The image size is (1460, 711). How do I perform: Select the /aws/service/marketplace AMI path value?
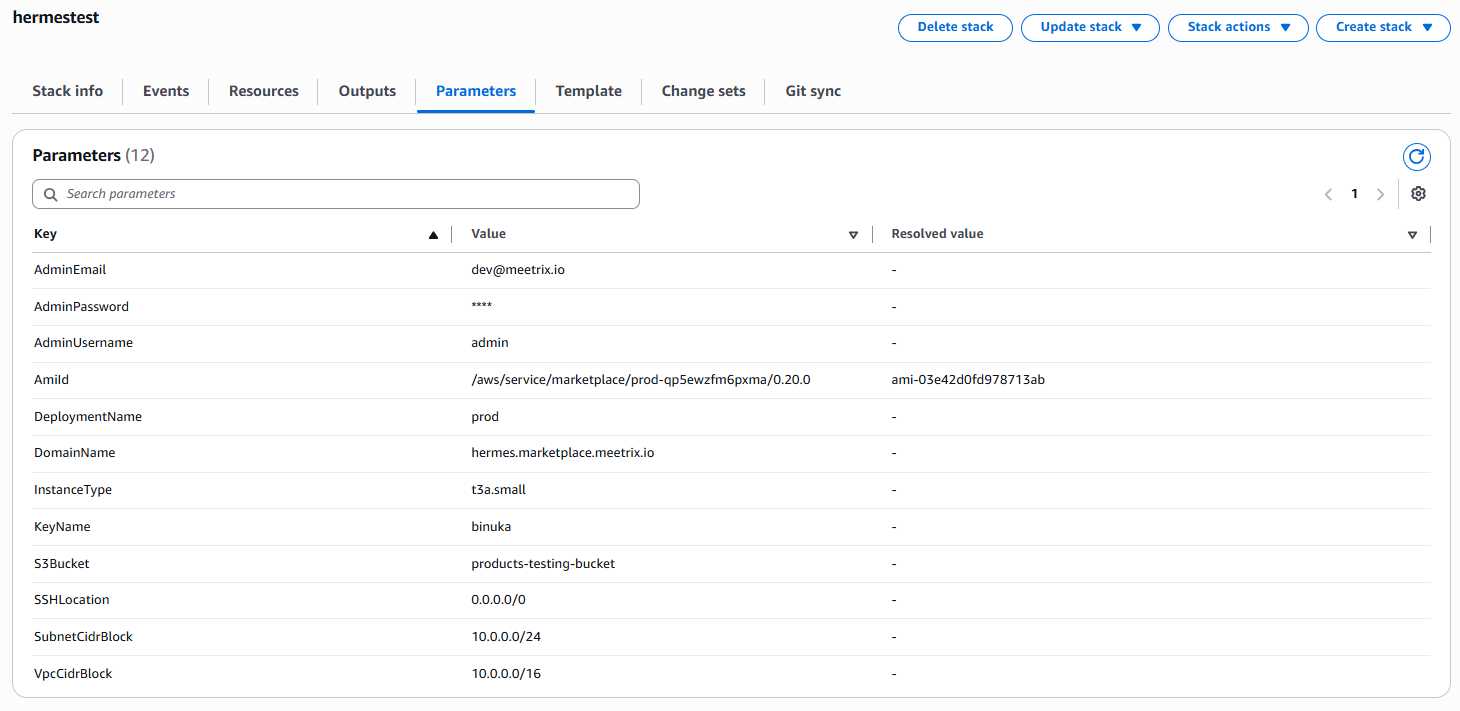pyautogui.click(x=641, y=380)
